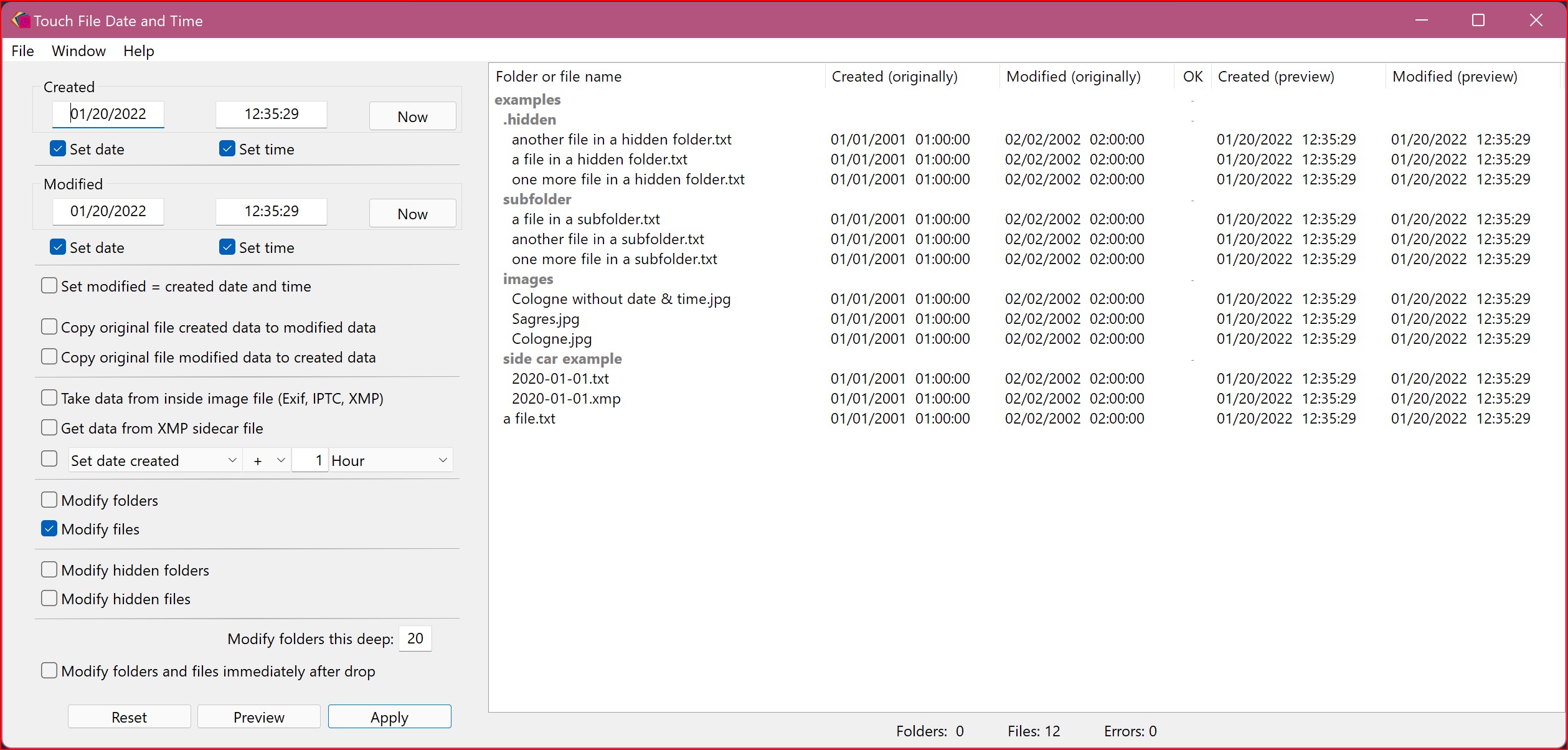Click Now button in Created section

(x=412, y=116)
